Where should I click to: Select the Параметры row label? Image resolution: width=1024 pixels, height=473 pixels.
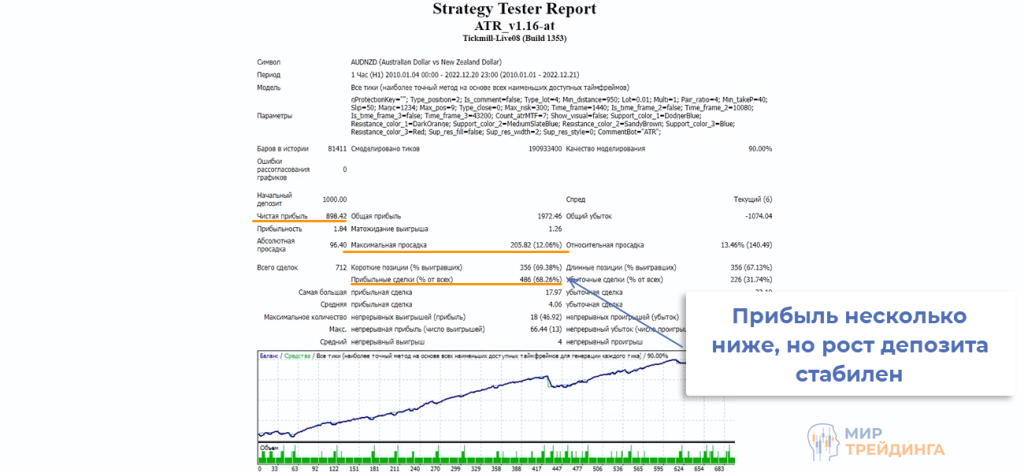pos(276,115)
